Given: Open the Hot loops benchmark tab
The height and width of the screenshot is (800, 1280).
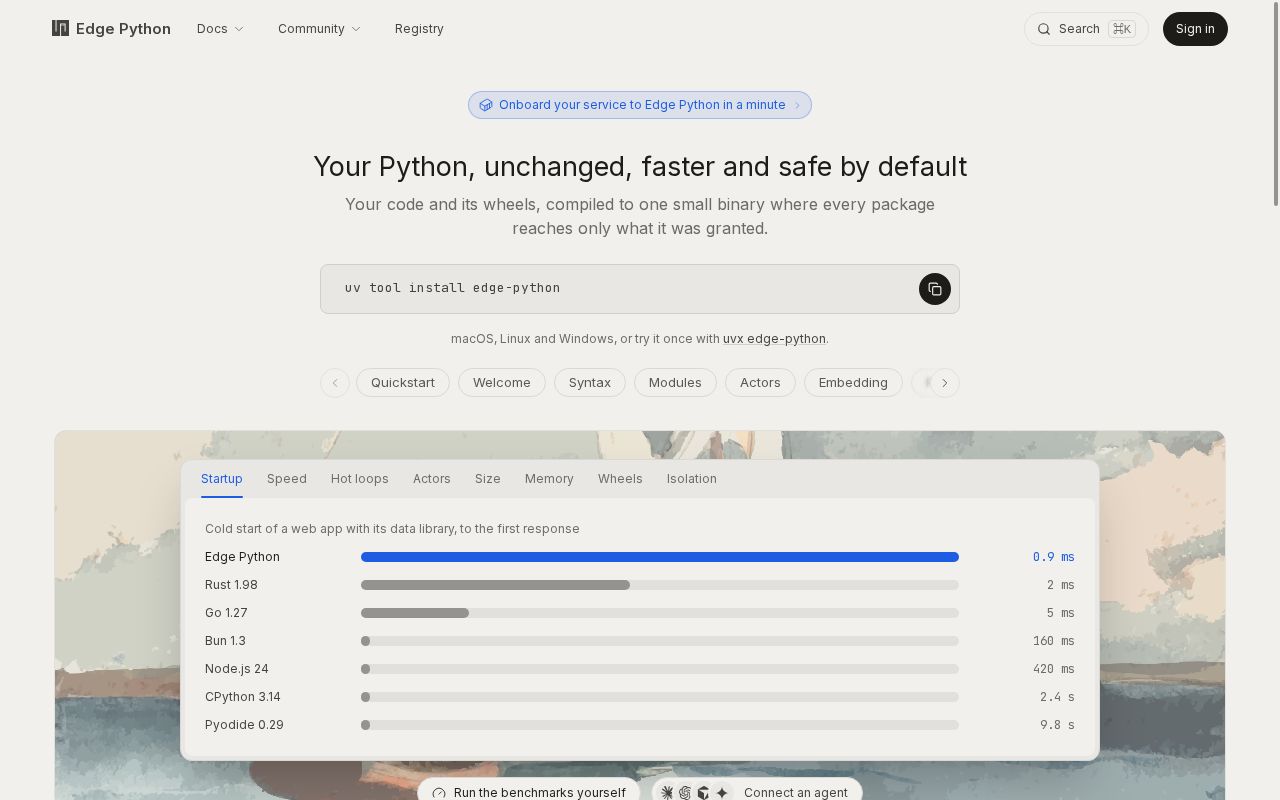Looking at the screenshot, I should pyautogui.click(x=360, y=479).
